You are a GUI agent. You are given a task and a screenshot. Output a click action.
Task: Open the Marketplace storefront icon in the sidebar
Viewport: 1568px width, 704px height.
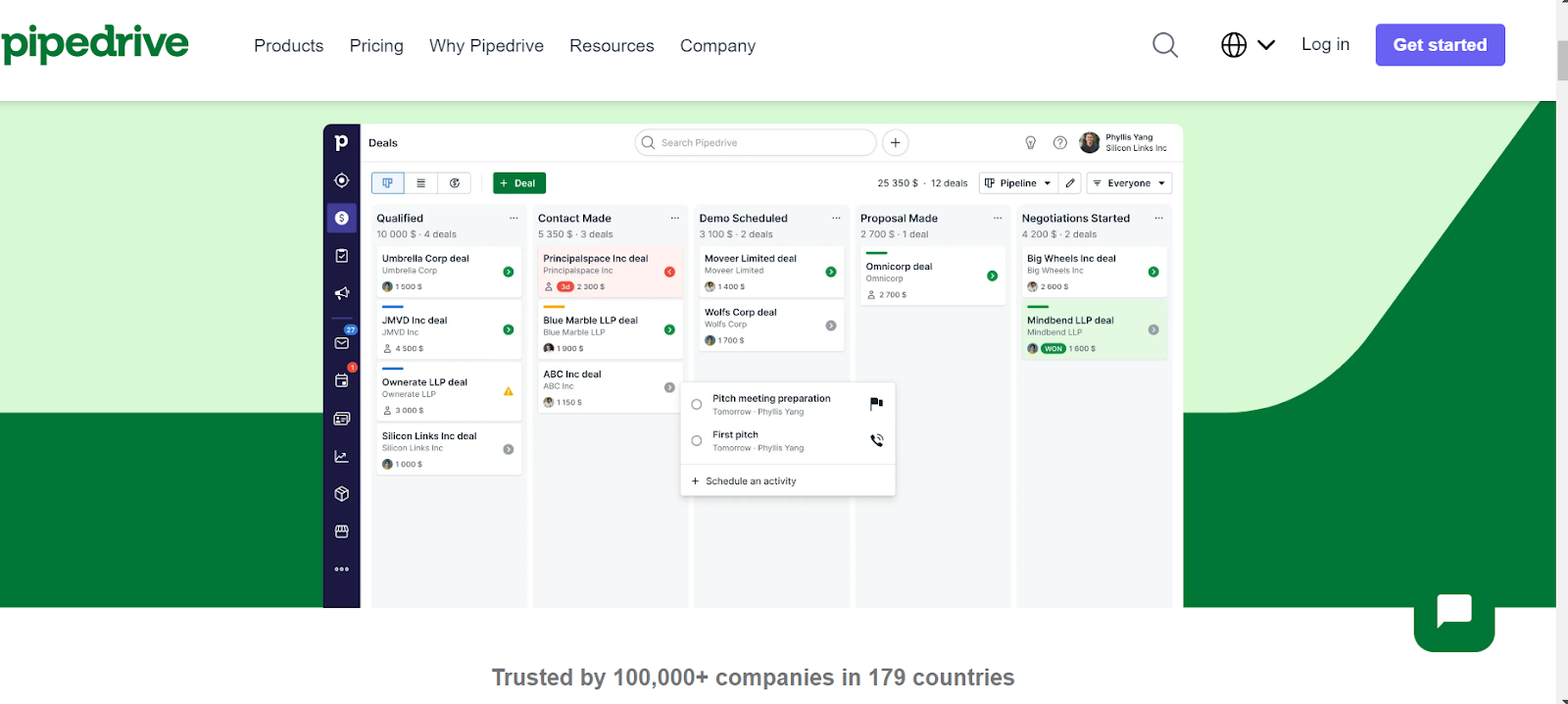click(341, 531)
